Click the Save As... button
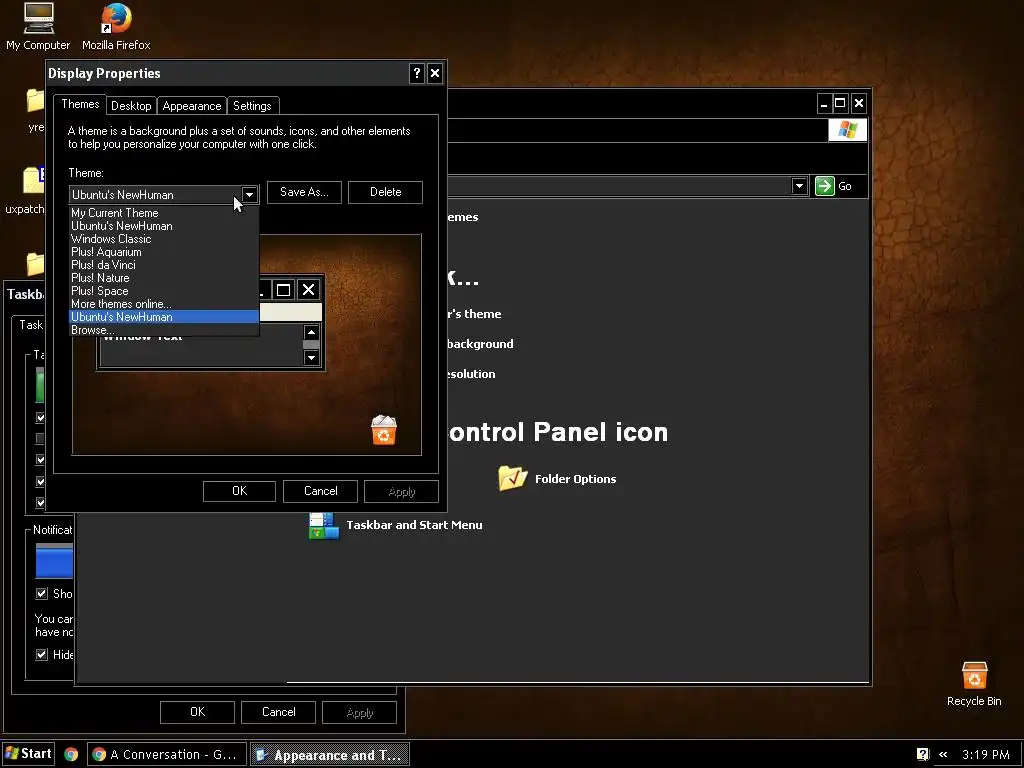This screenshot has width=1024, height=768. pyautogui.click(x=304, y=192)
